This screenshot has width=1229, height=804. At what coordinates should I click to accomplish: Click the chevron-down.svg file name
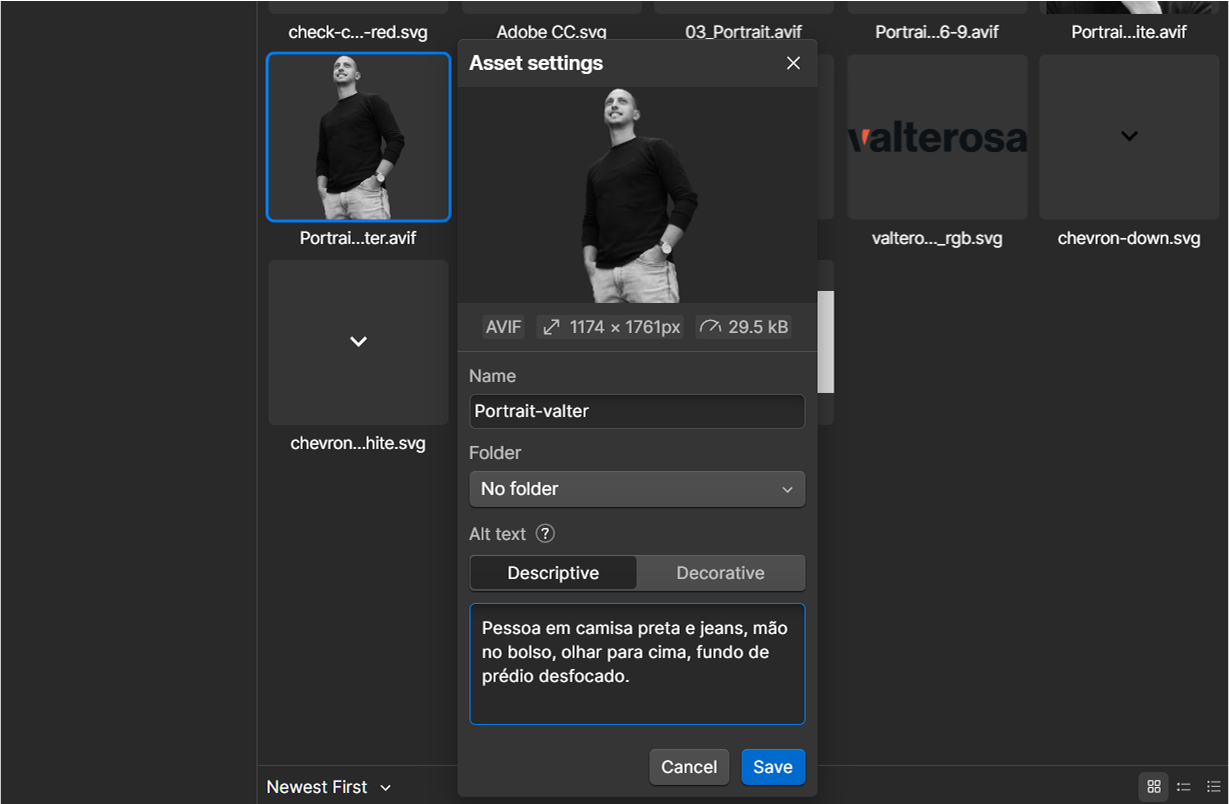(x=1129, y=238)
